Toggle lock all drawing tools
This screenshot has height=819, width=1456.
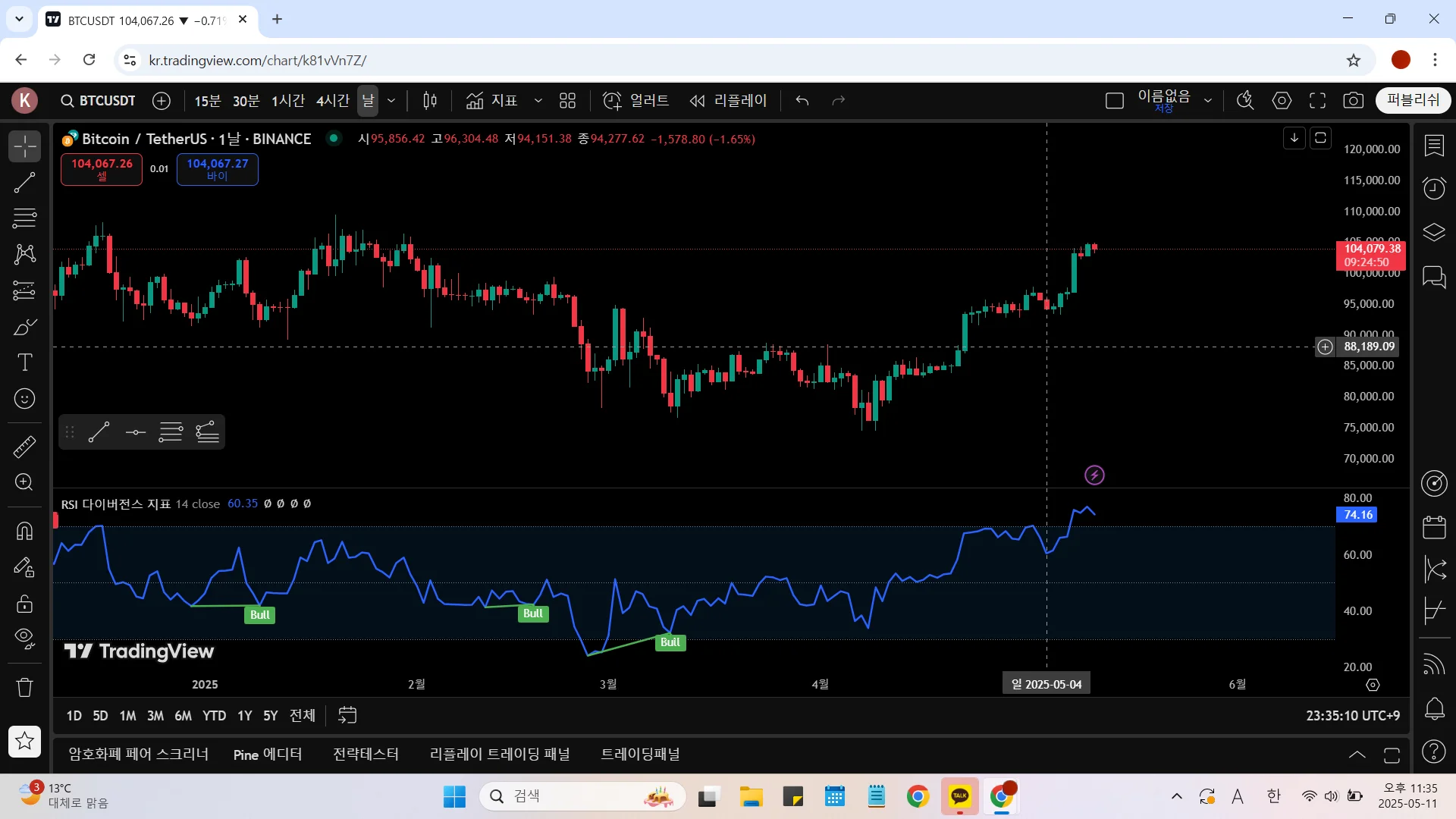tap(24, 604)
